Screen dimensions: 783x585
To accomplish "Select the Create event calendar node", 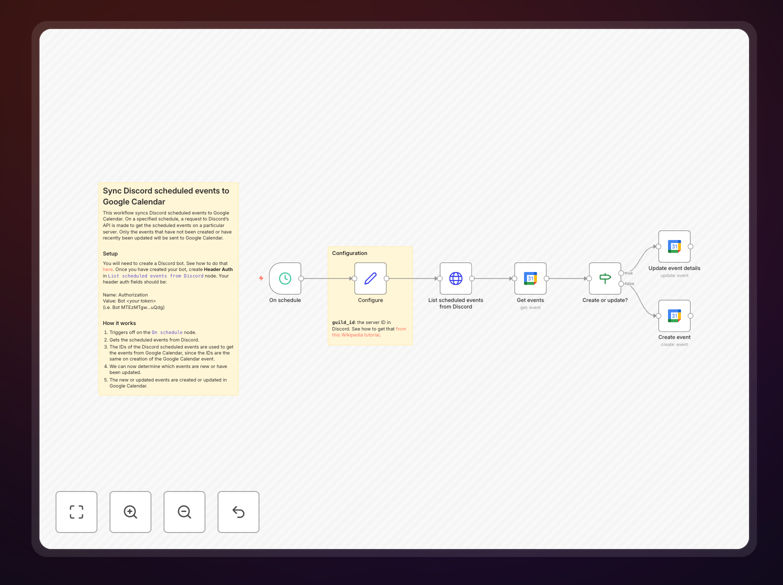I will tap(674, 316).
